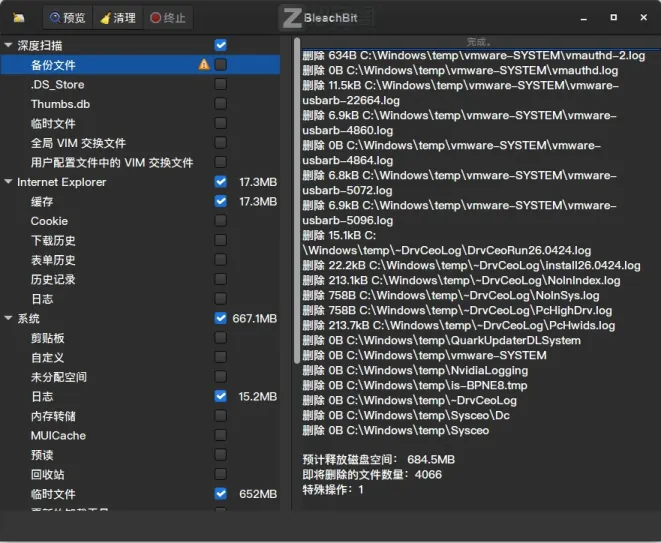
Task: Select the 下载历史 tree row
Action: [140, 240]
